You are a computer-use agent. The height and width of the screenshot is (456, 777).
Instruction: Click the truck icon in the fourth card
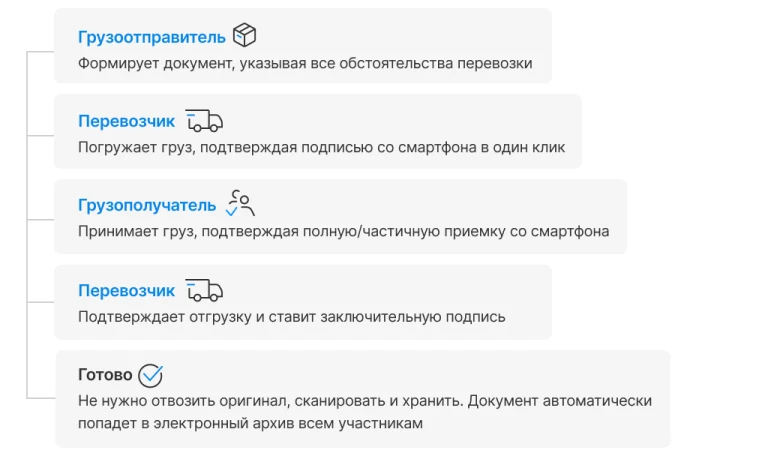point(204,290)
